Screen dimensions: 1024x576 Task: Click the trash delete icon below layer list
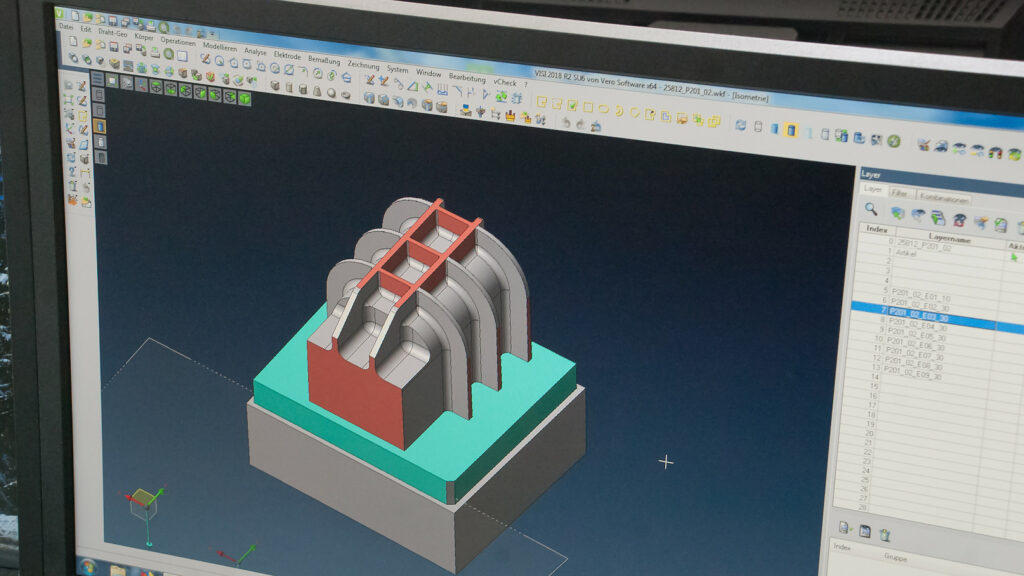(x=885, y=535)
